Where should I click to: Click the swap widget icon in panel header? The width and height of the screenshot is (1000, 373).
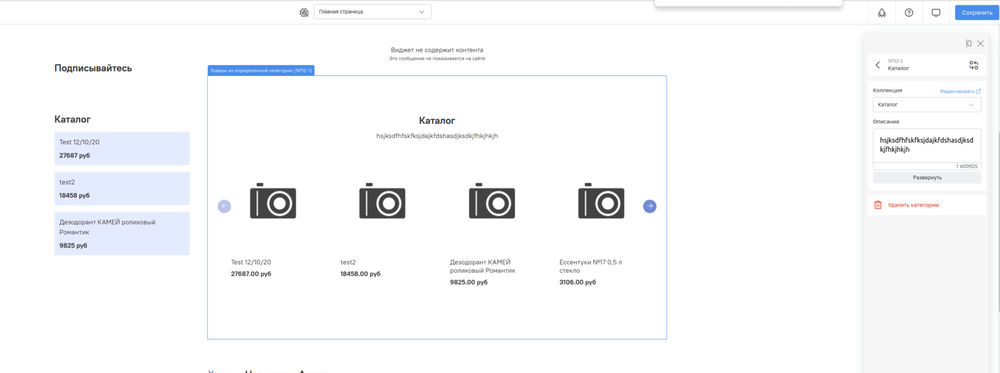[973, 65]
